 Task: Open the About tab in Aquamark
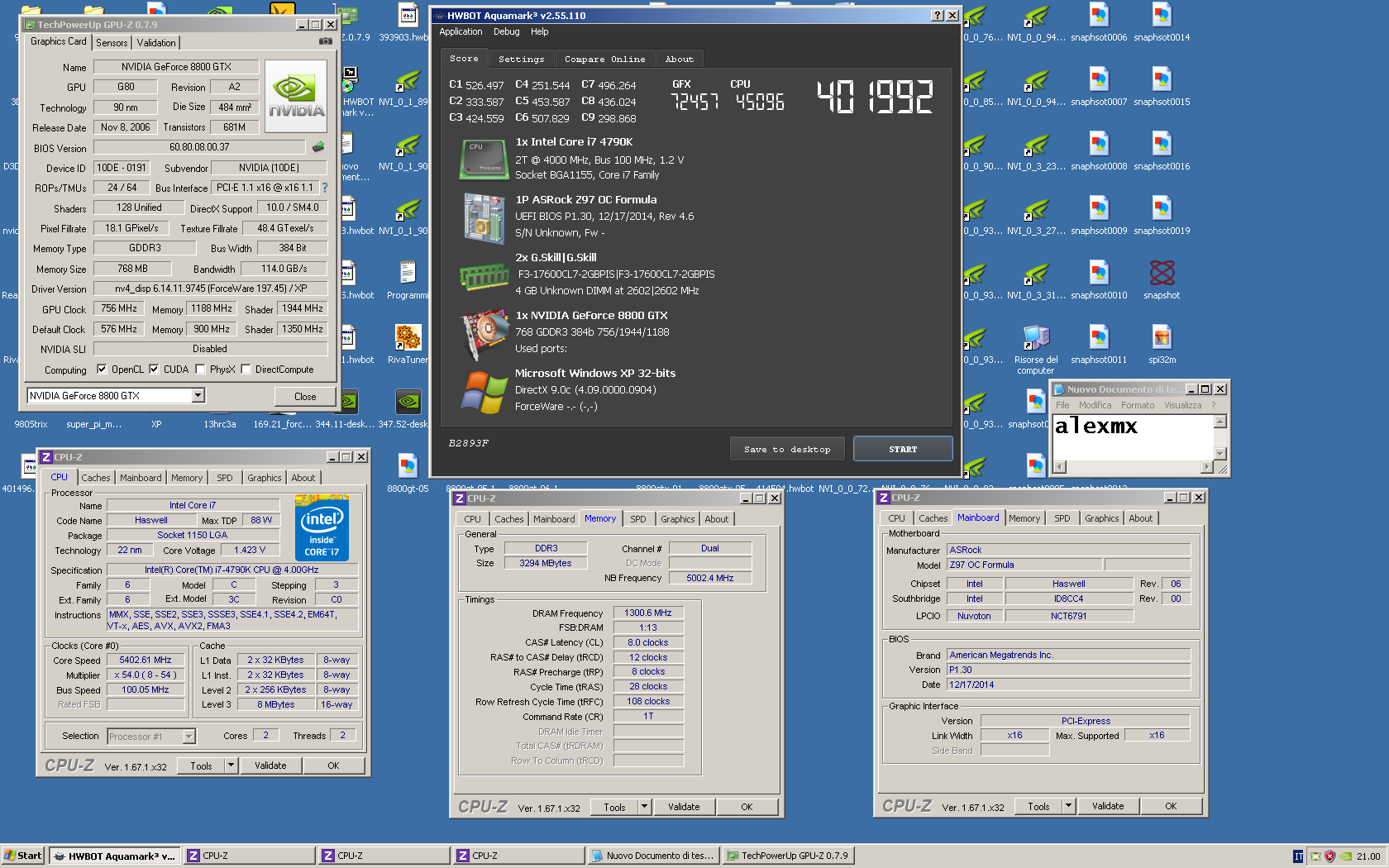[x=680, y=60]
